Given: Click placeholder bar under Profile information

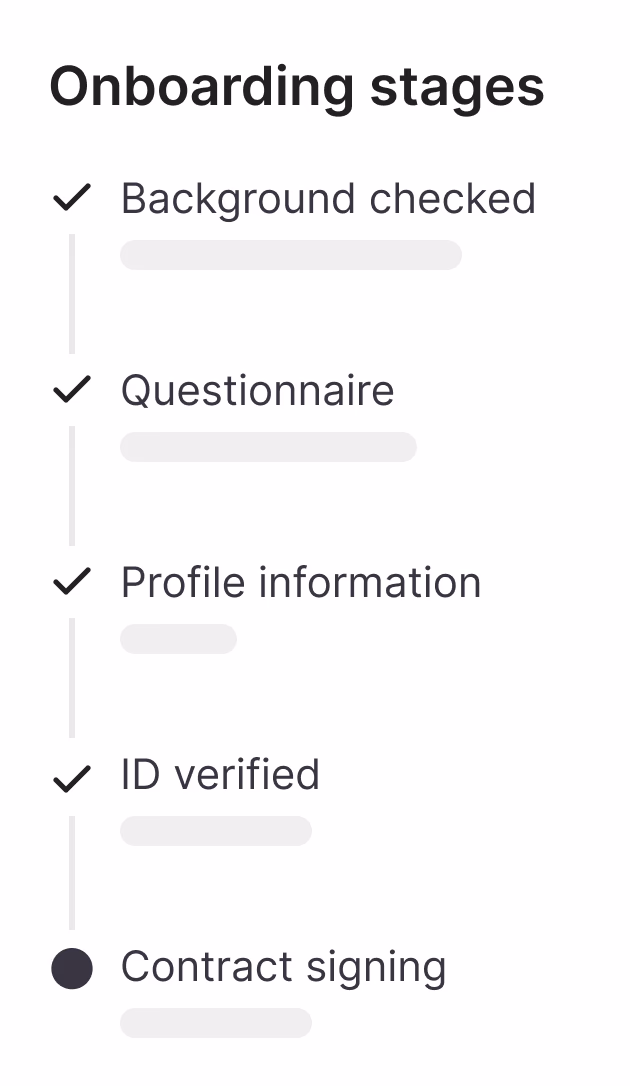Looking at the screenshot, I should click(178, 639).
